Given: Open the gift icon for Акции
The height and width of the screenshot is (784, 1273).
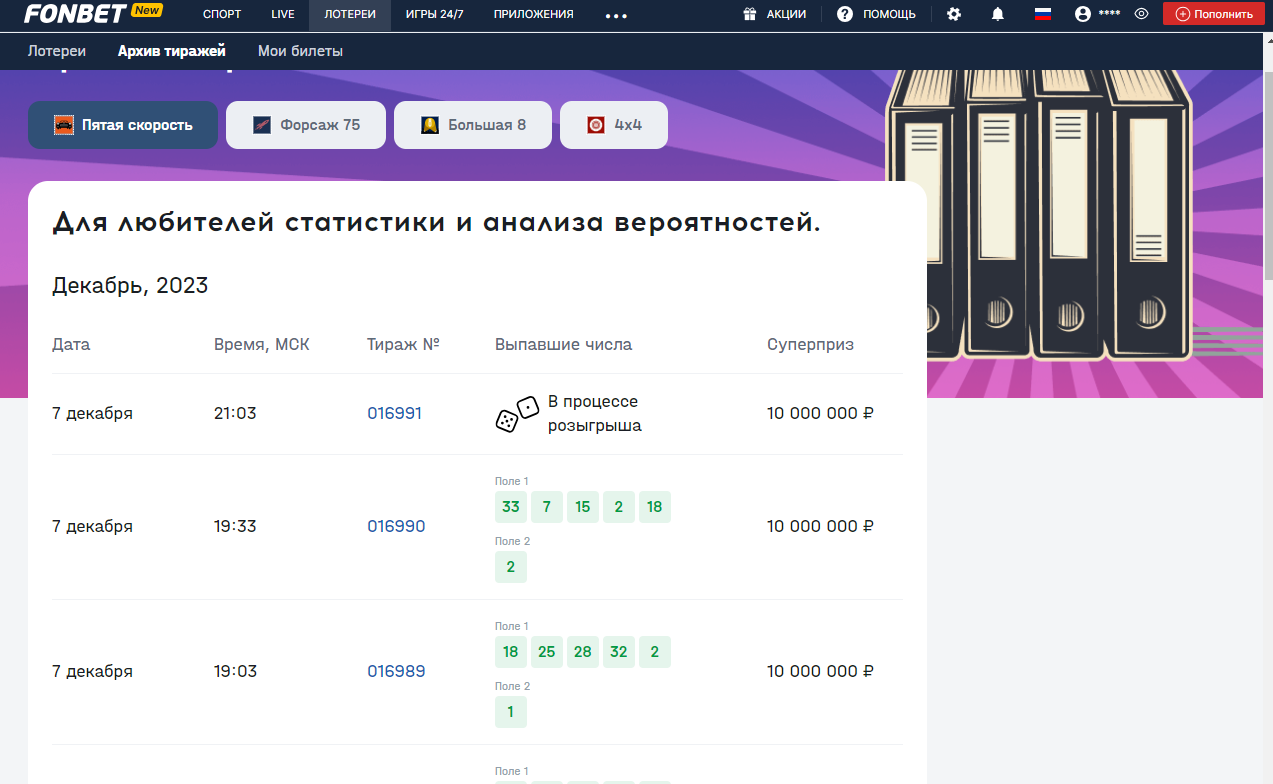Looking at the screenshot, I should pos(750,14).
